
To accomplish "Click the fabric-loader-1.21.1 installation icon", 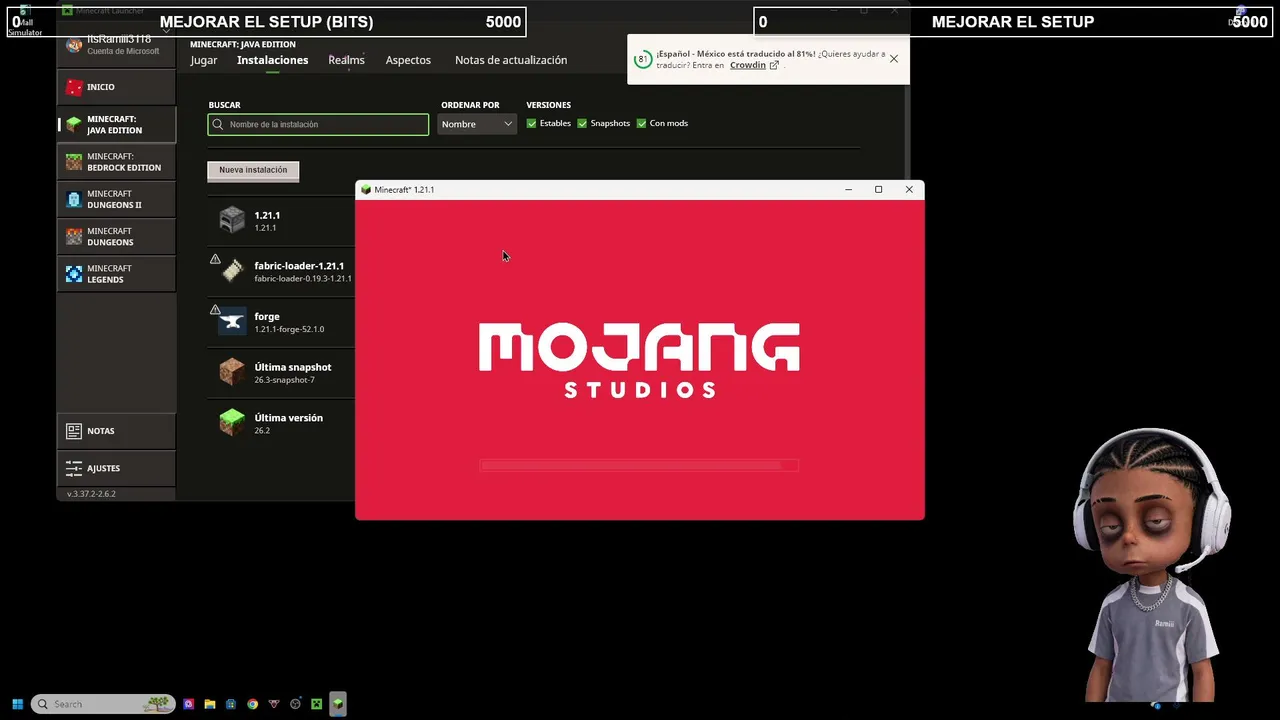I will pos(232,271).
